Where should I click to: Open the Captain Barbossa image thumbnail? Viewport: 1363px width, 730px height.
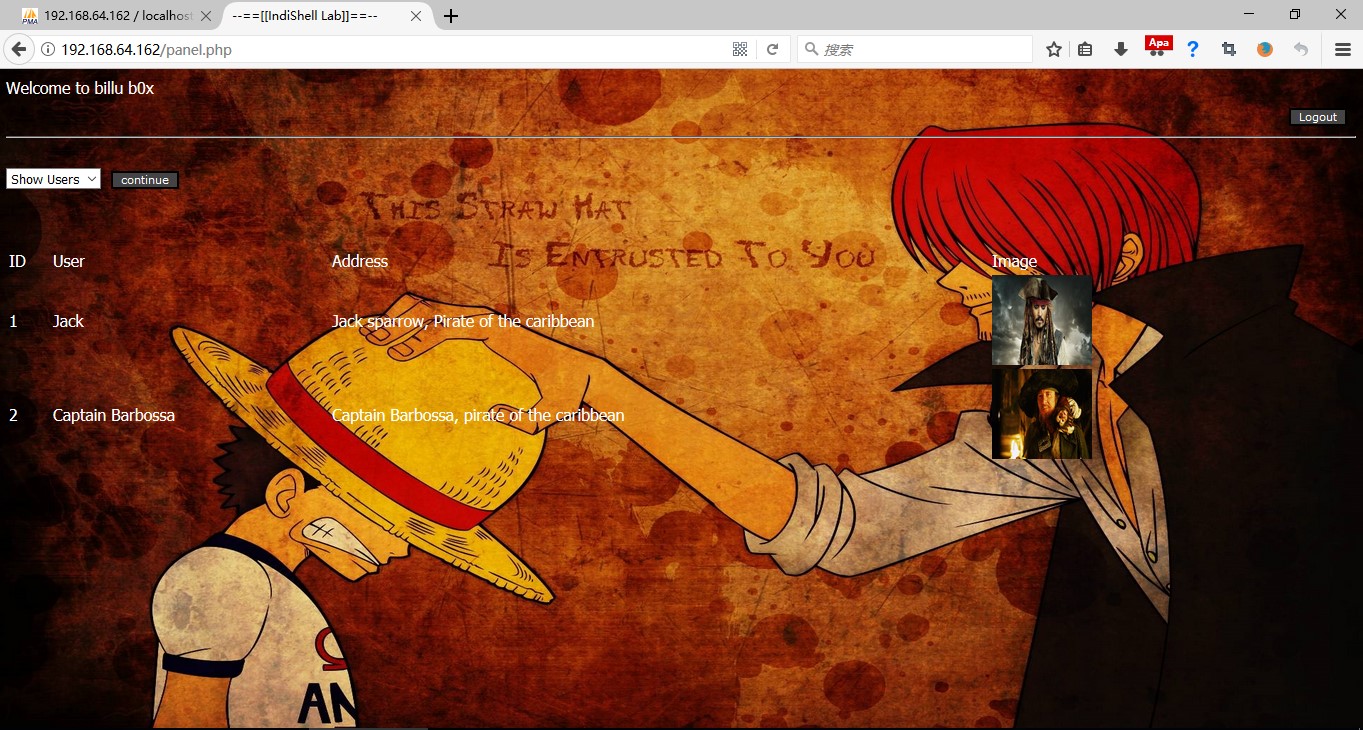click(1042, 414)
